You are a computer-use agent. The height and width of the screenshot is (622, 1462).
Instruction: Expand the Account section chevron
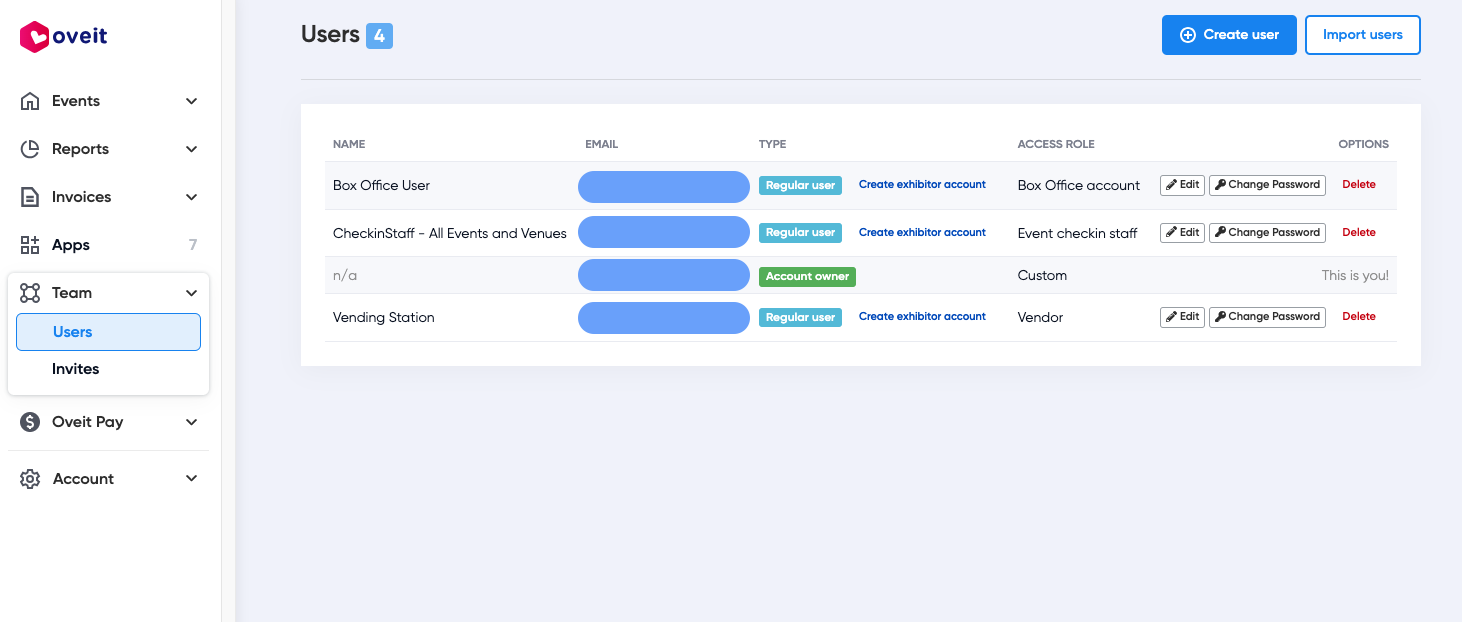click(x=192, y=479)
